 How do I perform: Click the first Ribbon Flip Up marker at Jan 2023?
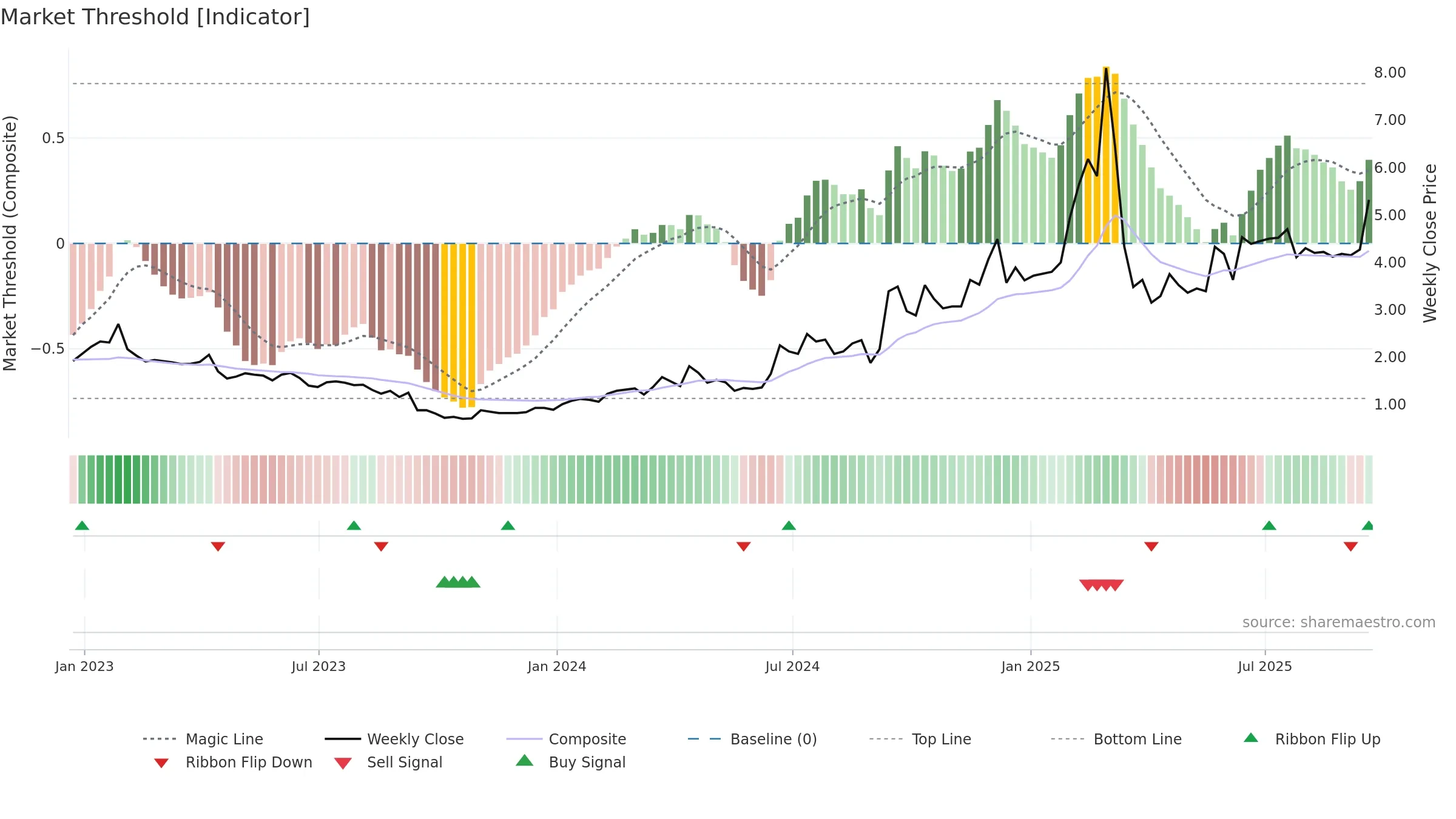82,525
